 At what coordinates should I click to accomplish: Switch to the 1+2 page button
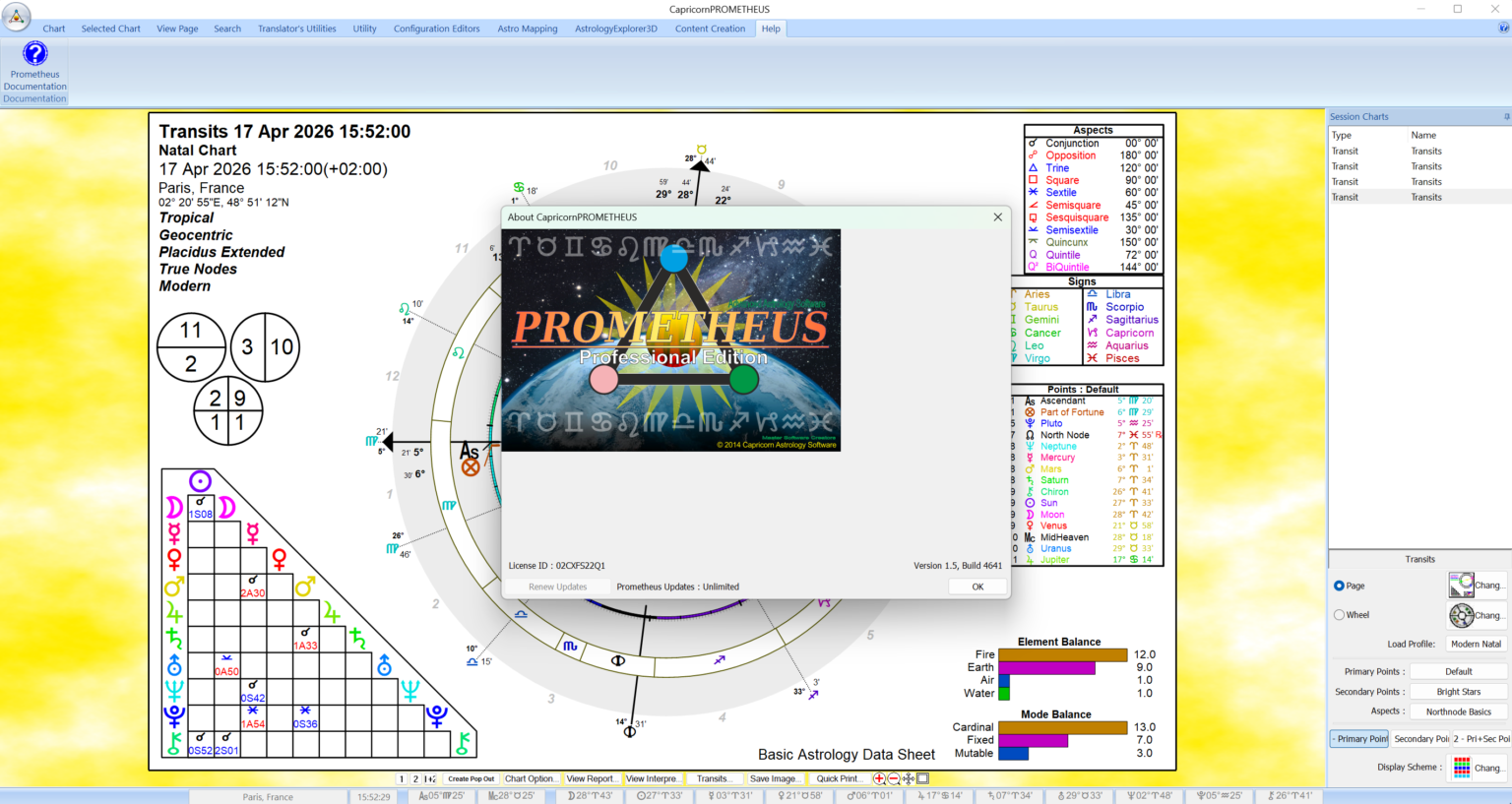pos(430,778)
